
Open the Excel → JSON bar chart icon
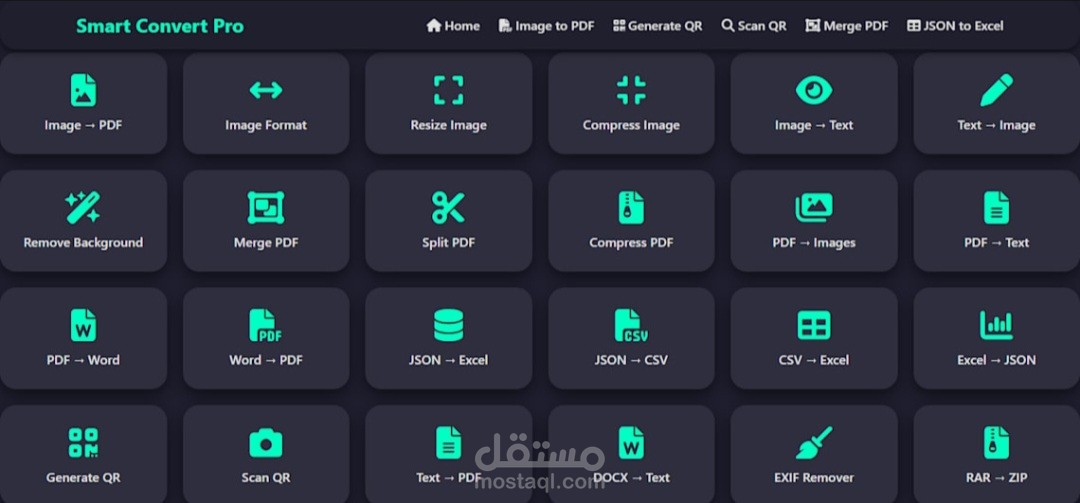[x=996, y=325]
